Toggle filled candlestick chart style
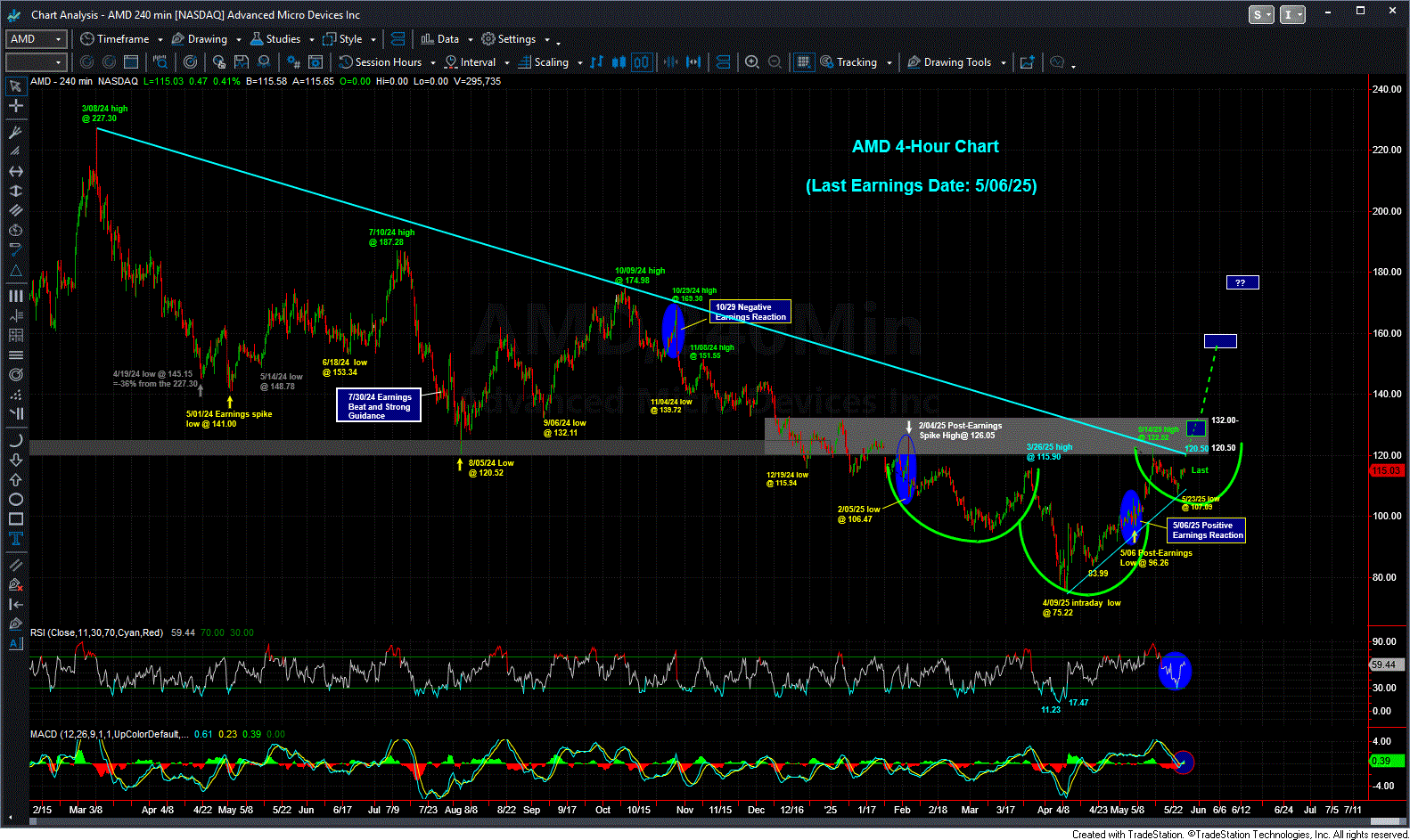This screenshot has width=1410, height=840. coord(619,61)
